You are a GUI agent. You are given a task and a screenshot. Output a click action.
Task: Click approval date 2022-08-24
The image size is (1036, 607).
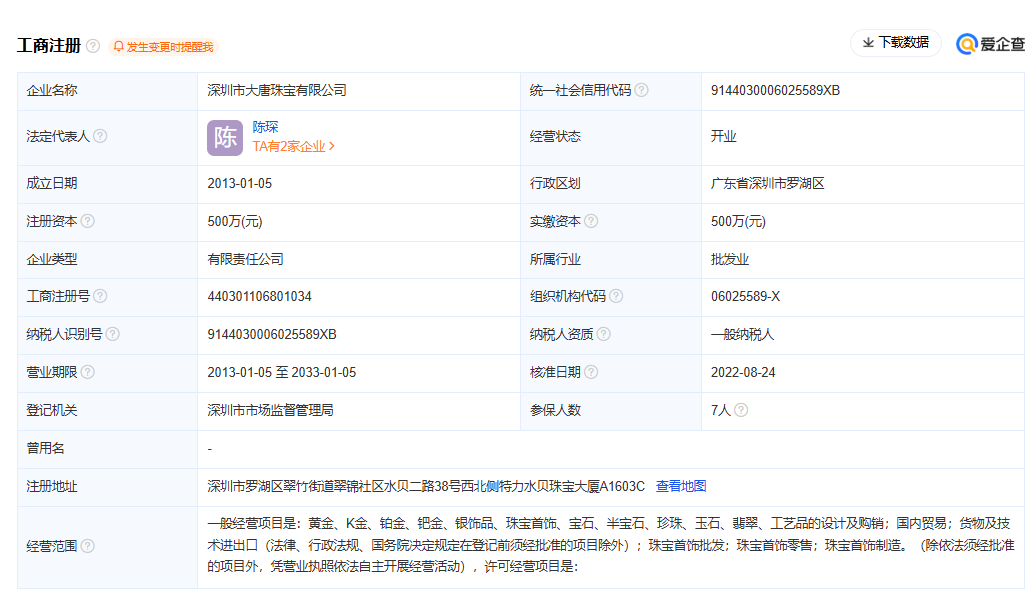(743, 373)
